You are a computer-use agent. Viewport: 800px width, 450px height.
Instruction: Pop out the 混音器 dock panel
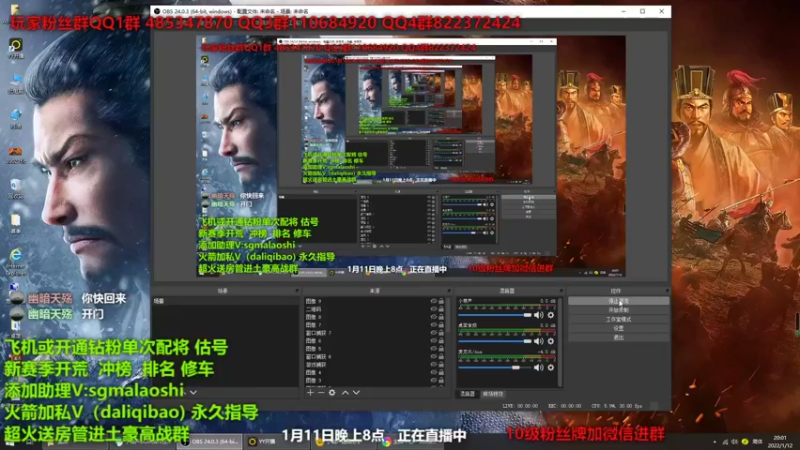click(x=561, y=291)
